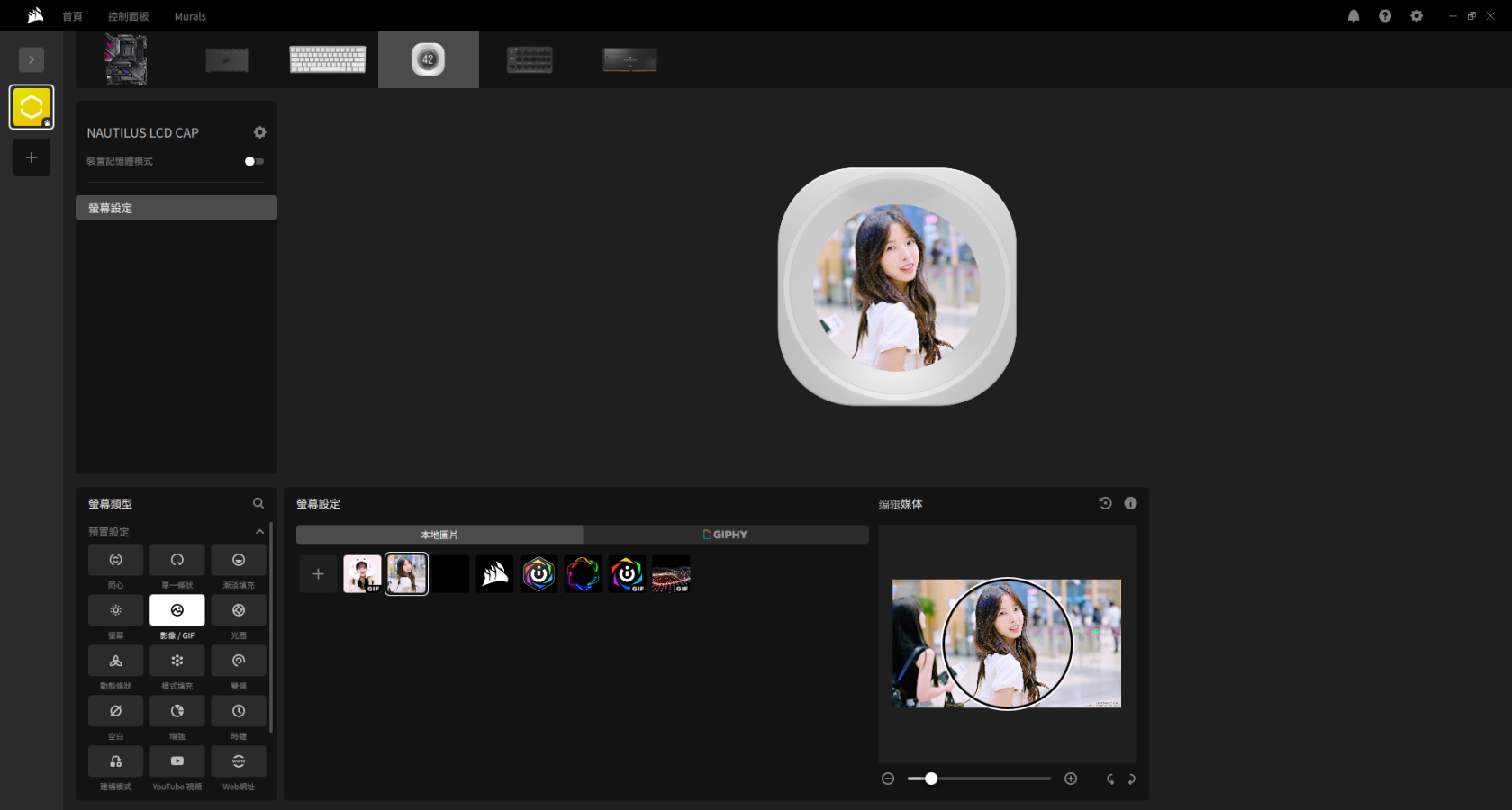Open the 控制面板 menu
This screenshot has width=1512, height=810.
128,16
